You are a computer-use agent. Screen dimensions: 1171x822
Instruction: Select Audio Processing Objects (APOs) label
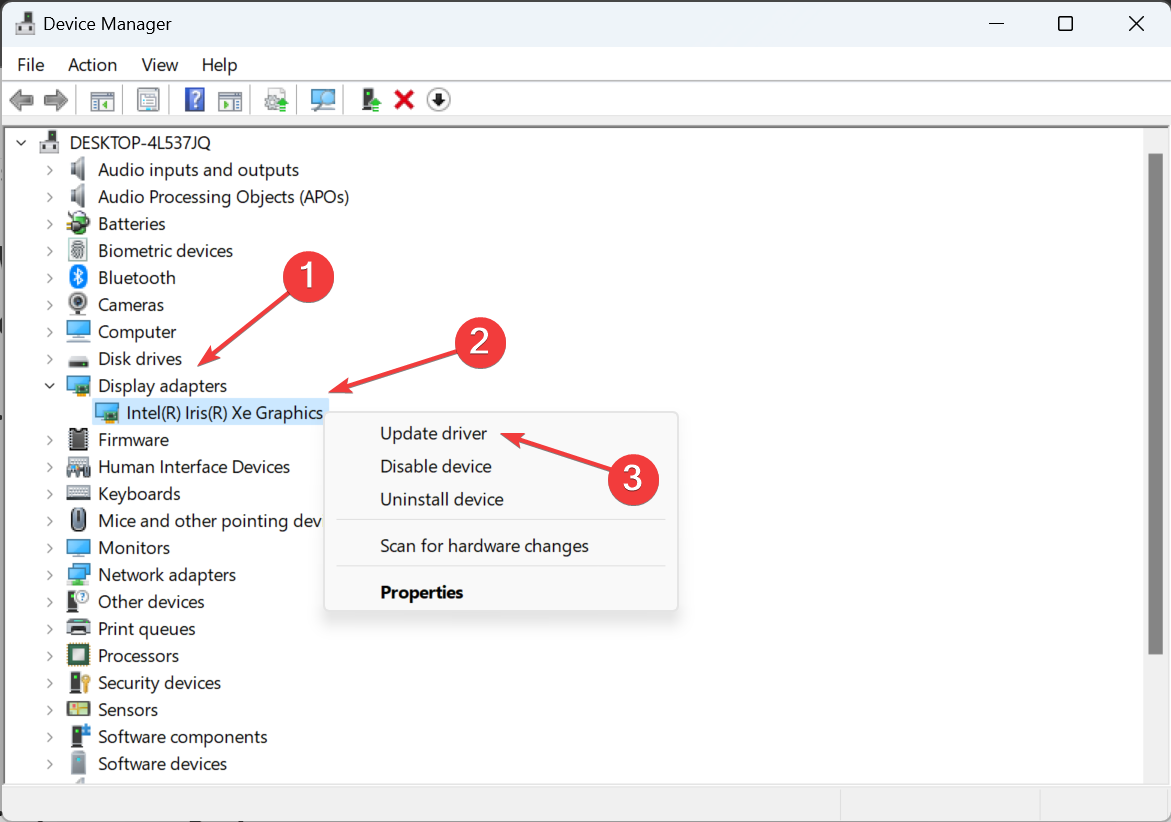(223, 196)
